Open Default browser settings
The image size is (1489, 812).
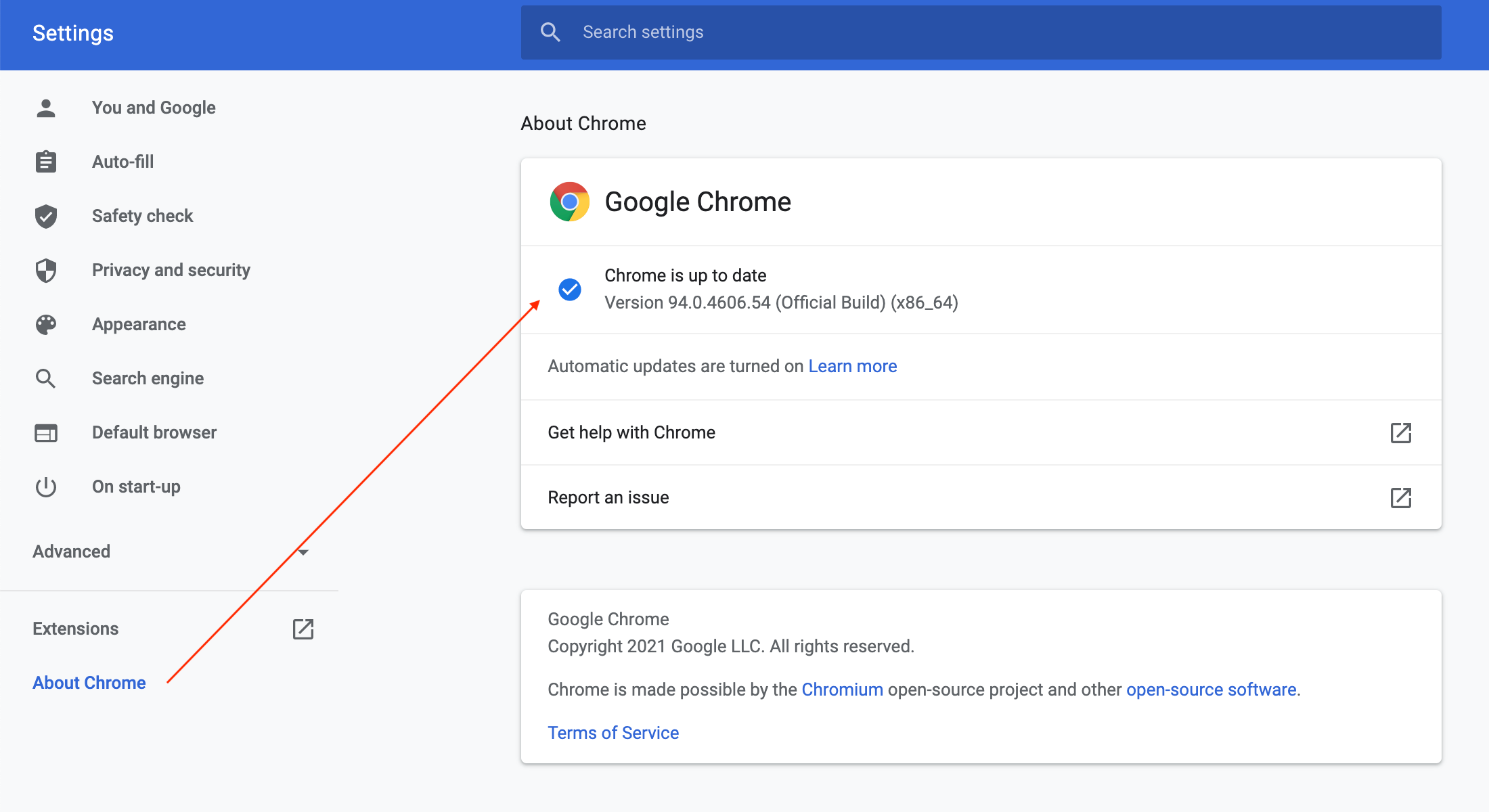pos(154,432)
